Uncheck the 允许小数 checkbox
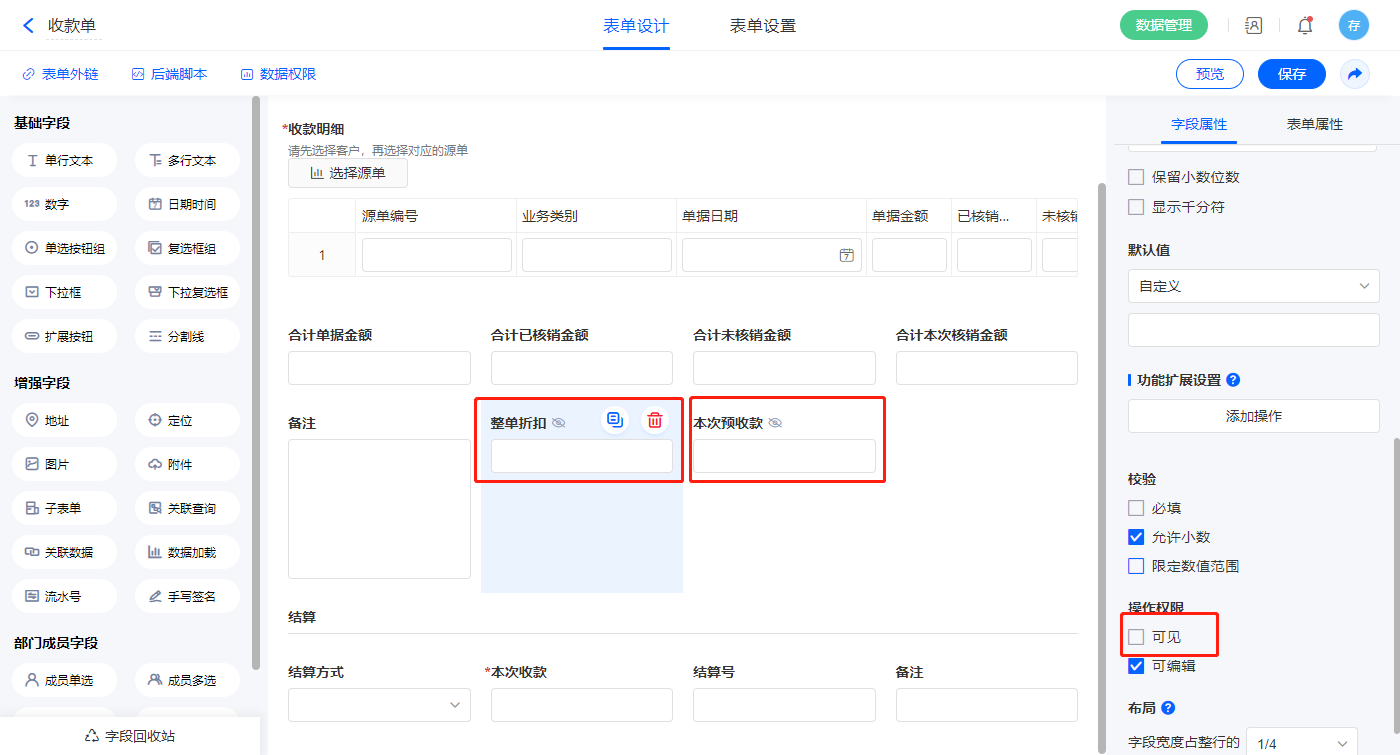This screenshot has height=755, width=1400. [1136, 537]
